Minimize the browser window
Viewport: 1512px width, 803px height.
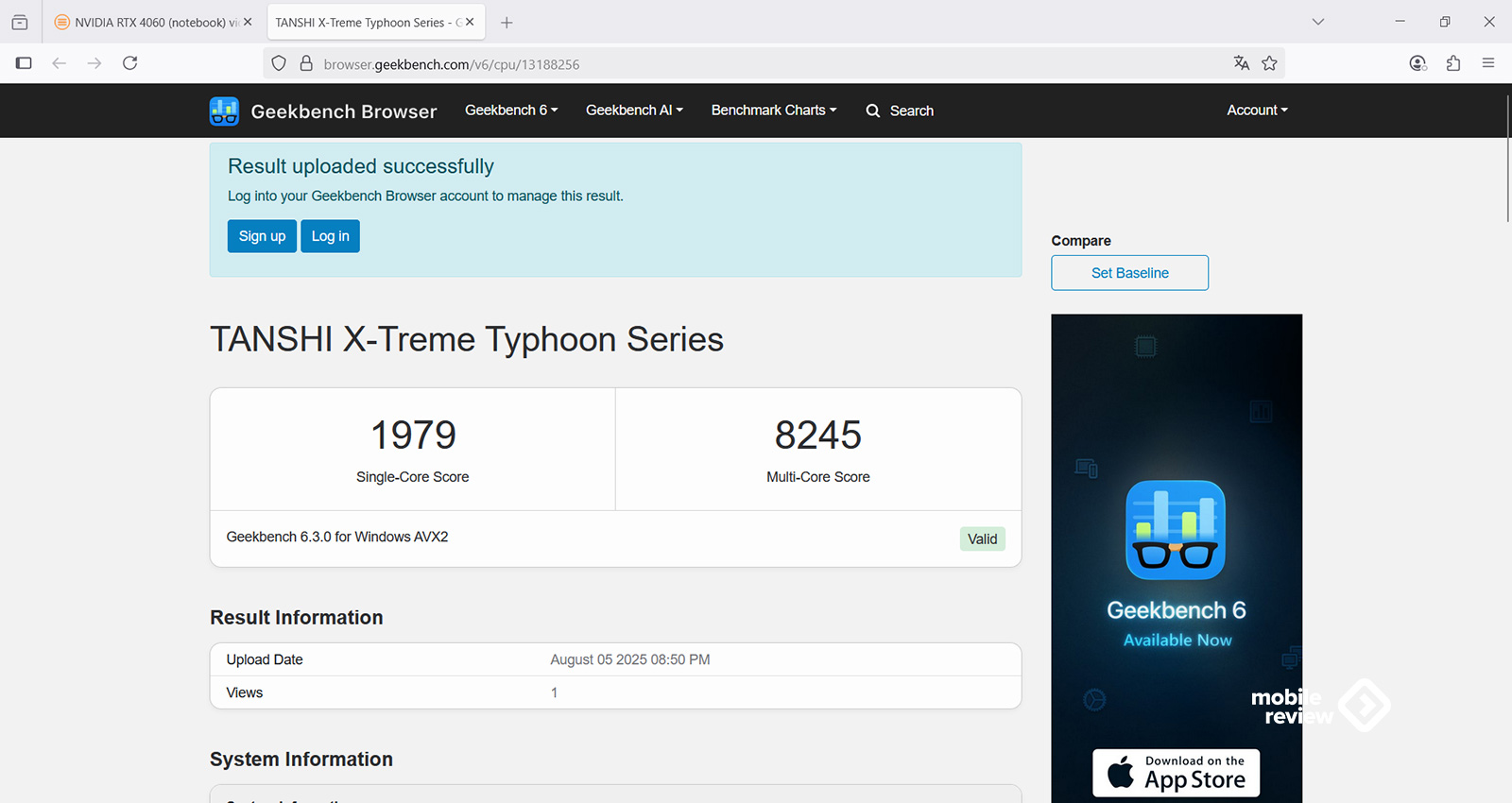tap(1400, 22)
